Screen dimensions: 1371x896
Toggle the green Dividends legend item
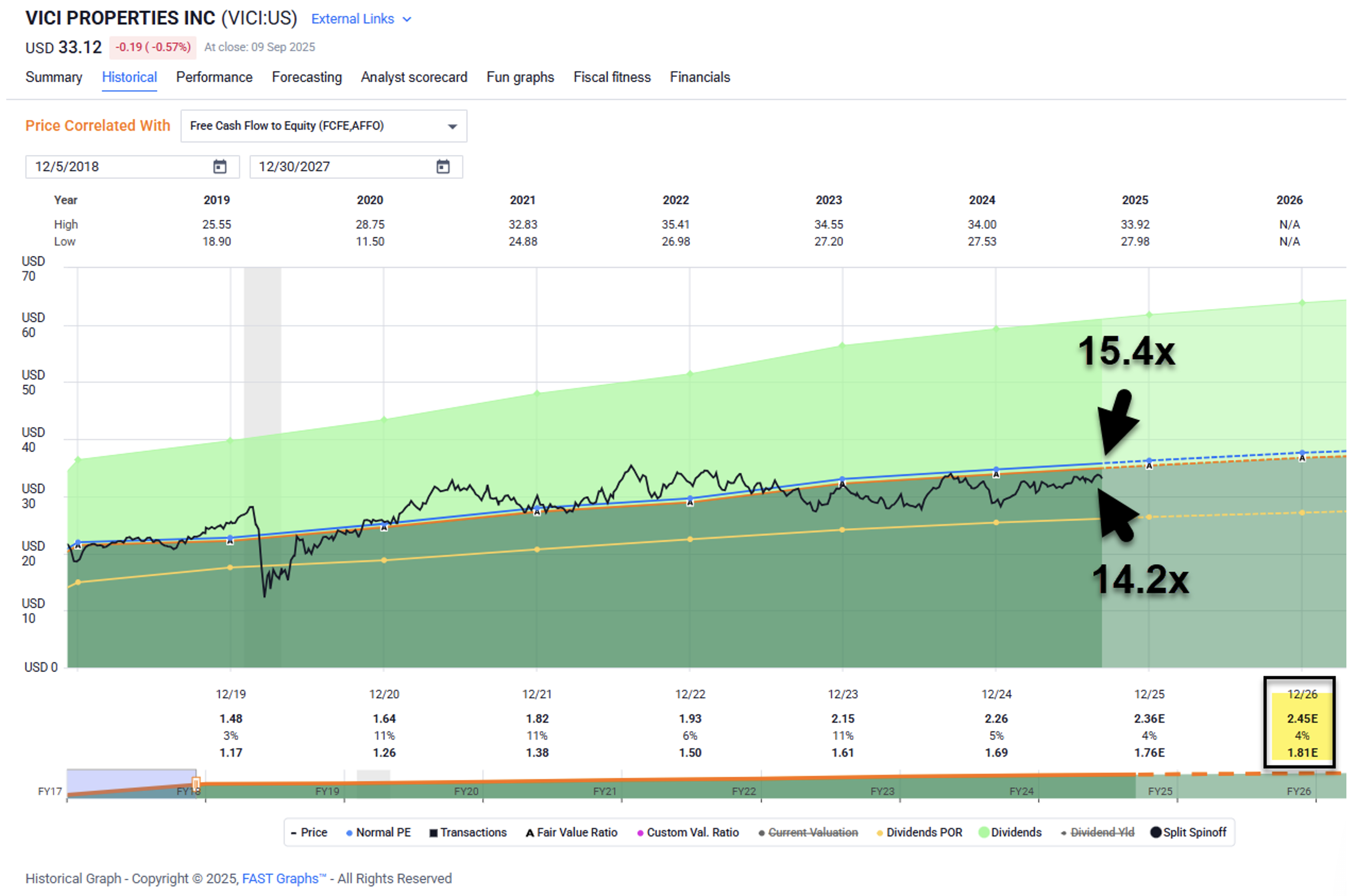pos(1011,833)
